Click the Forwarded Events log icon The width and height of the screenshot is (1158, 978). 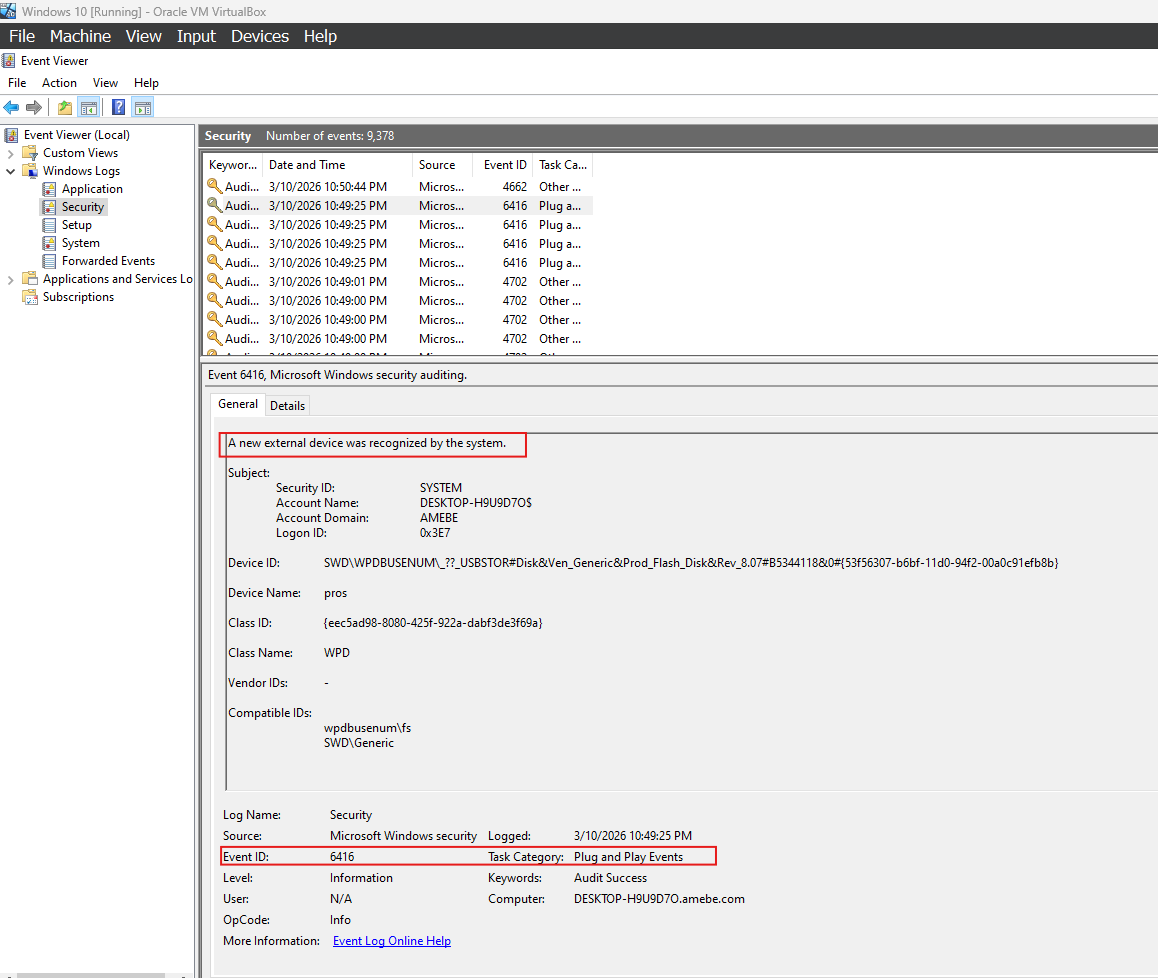49,261
